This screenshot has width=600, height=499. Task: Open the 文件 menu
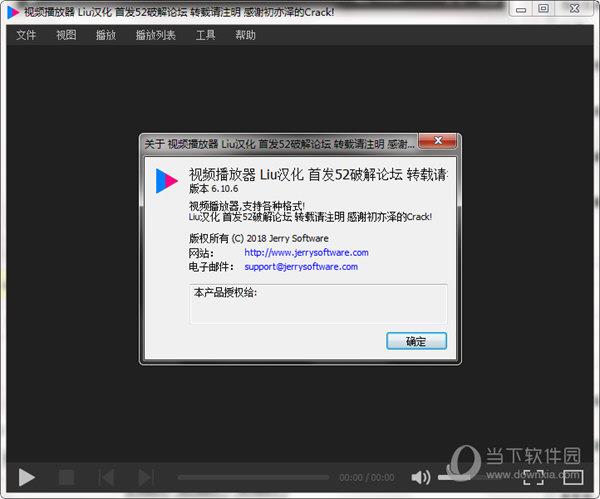[26, 35]
